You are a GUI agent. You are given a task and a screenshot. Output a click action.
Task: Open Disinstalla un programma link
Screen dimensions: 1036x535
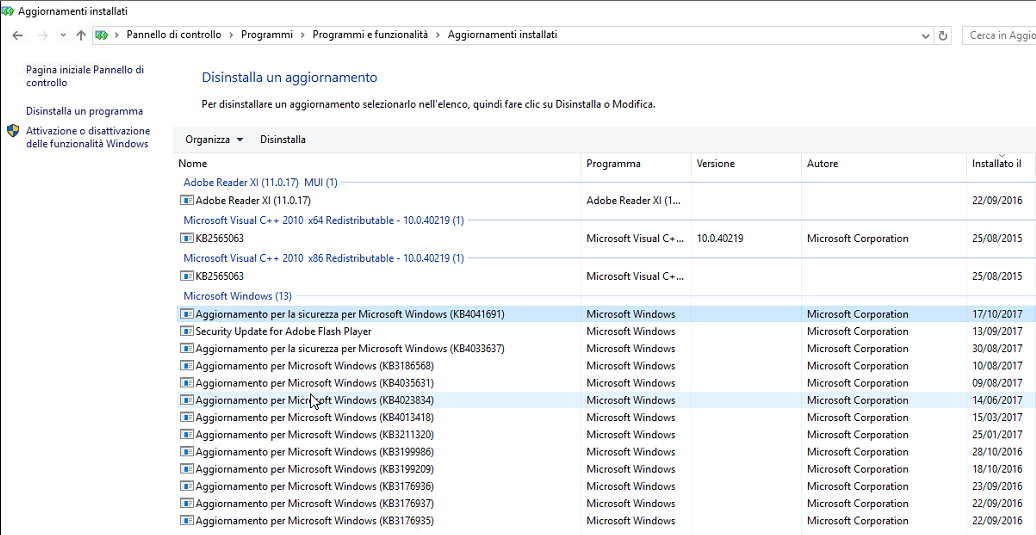[x=85, y=111]
